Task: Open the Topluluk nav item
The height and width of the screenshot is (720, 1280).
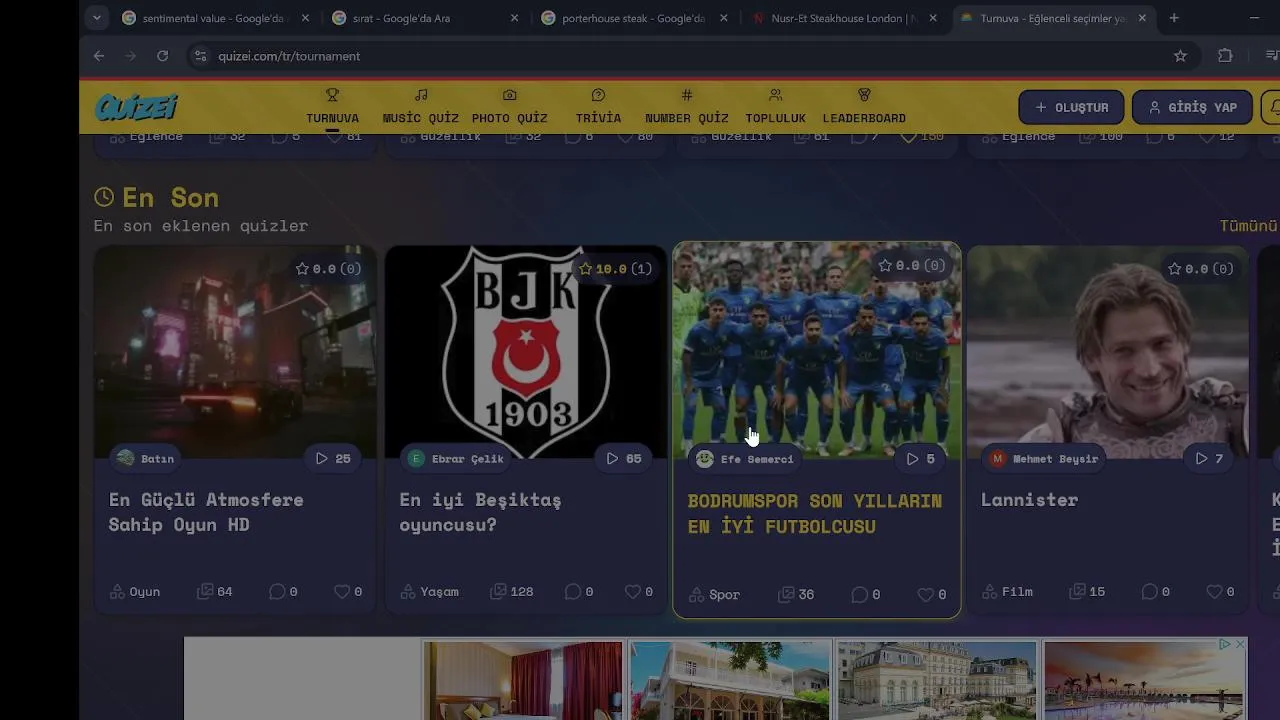Action: coord(775,107)
